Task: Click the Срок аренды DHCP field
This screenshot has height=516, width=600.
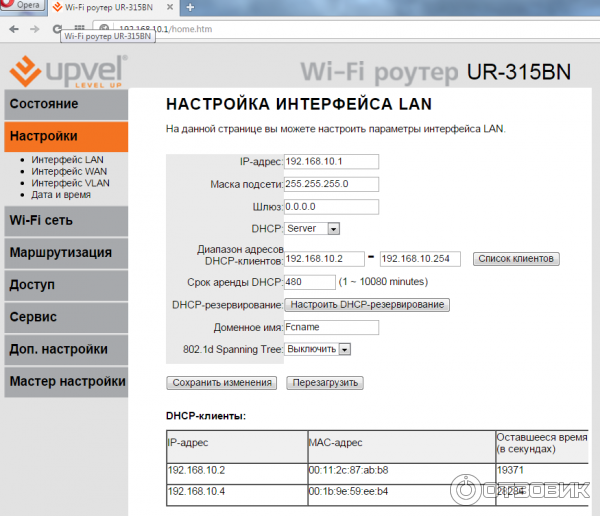Action: coord(310,282)
